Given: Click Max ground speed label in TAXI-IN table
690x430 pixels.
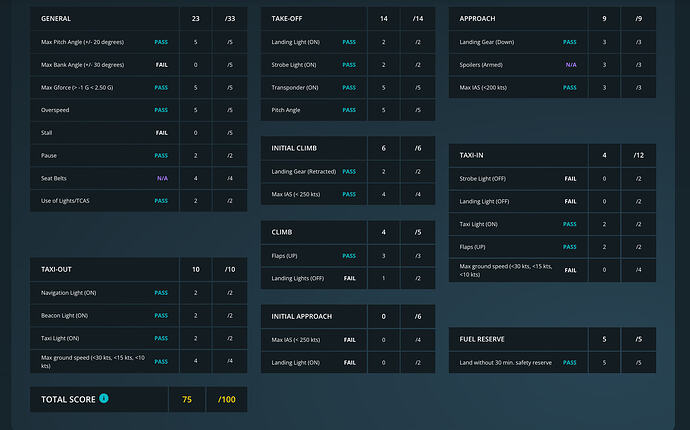Looking at the screenshot, I should [x=506, y=270].
